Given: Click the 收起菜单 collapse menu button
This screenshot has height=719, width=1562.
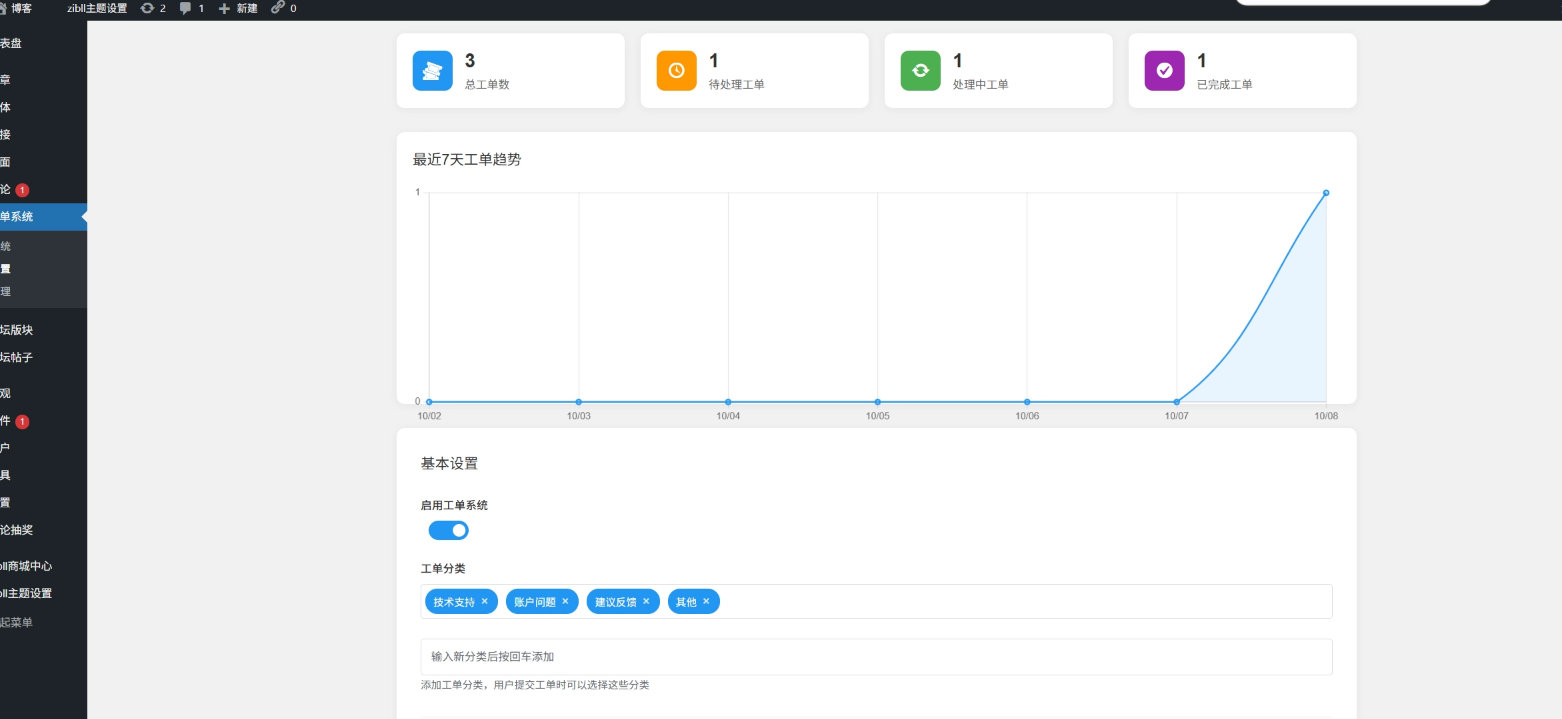Looking at the screenshot, I should [x=18, y=622].
